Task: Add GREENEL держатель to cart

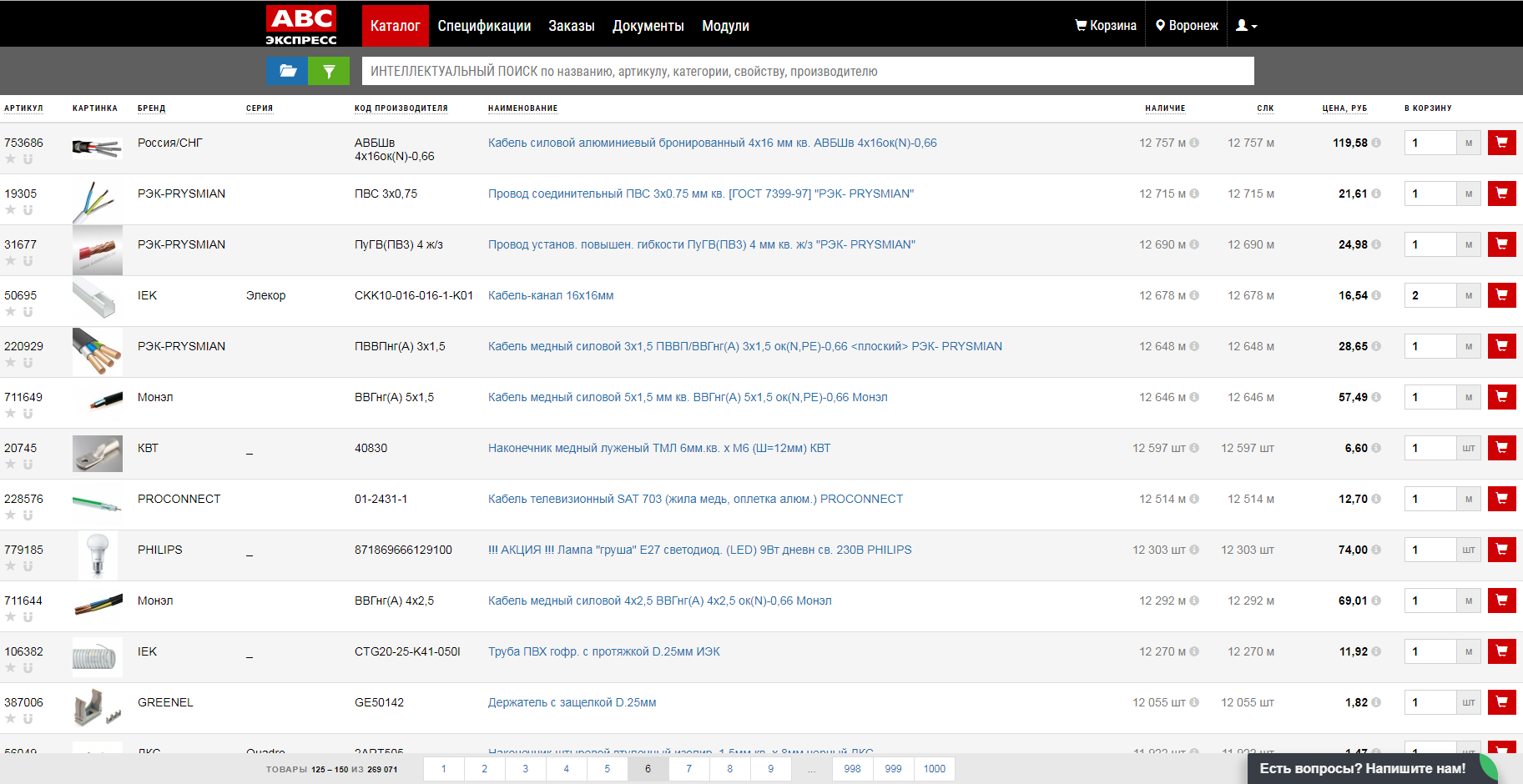Action: (x=1502, y=702)
